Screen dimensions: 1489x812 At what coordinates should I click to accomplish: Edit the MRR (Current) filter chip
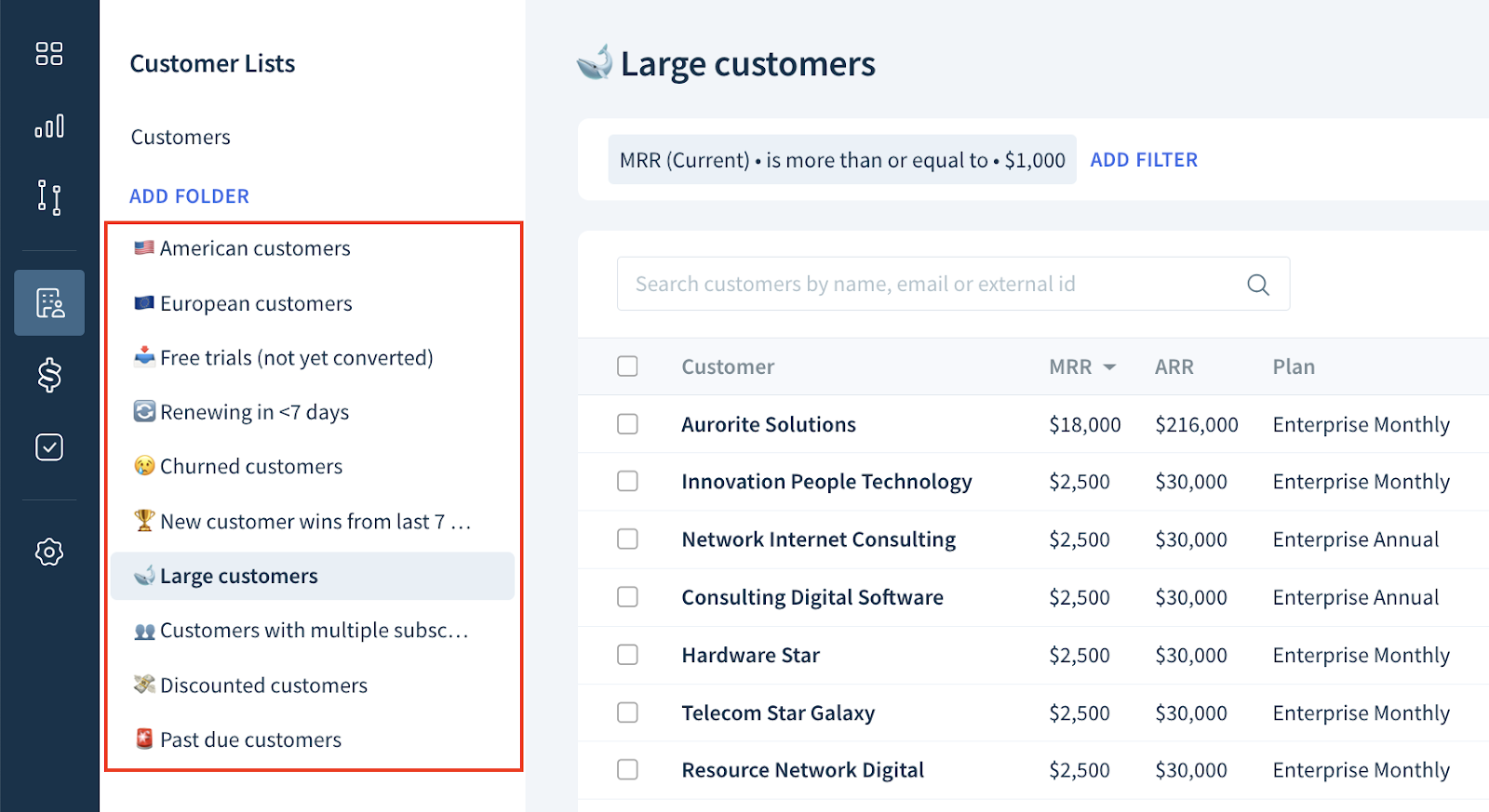click(x=842, y=160)
